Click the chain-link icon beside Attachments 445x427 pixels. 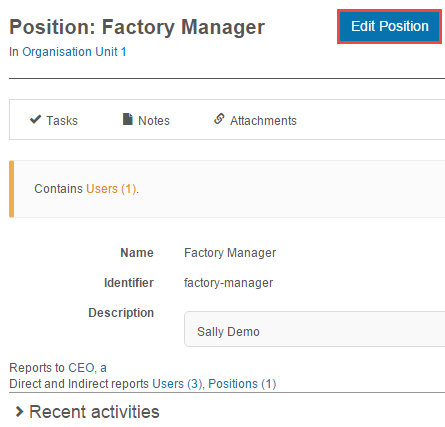tap(219, 119)
